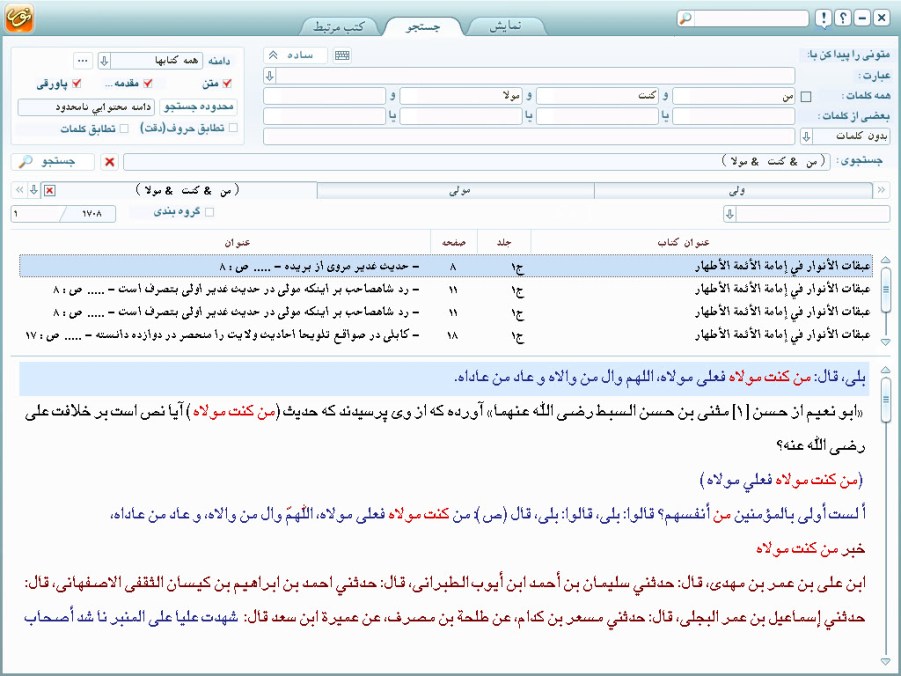The image size is (901, 676).
Task: Click the جلد column header
Action: 504,243
